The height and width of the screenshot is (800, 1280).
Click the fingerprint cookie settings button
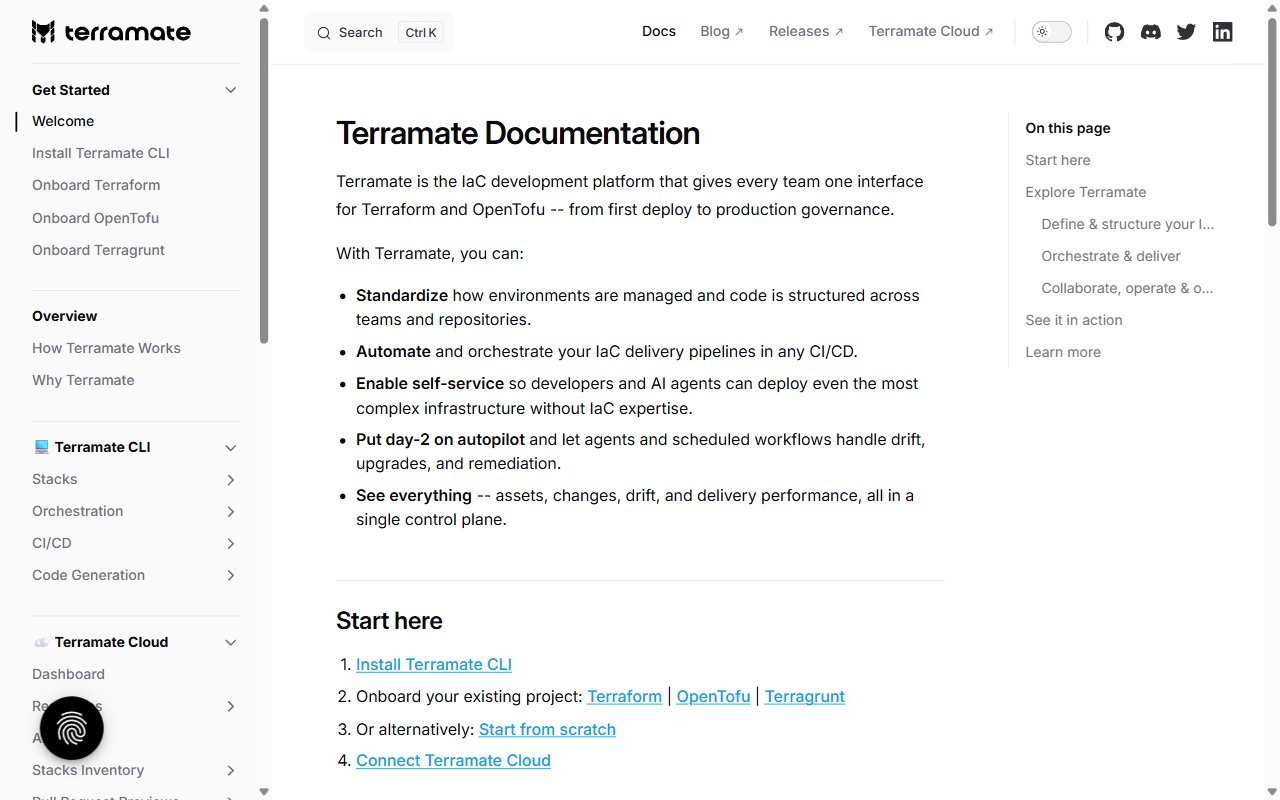point(72,728)
